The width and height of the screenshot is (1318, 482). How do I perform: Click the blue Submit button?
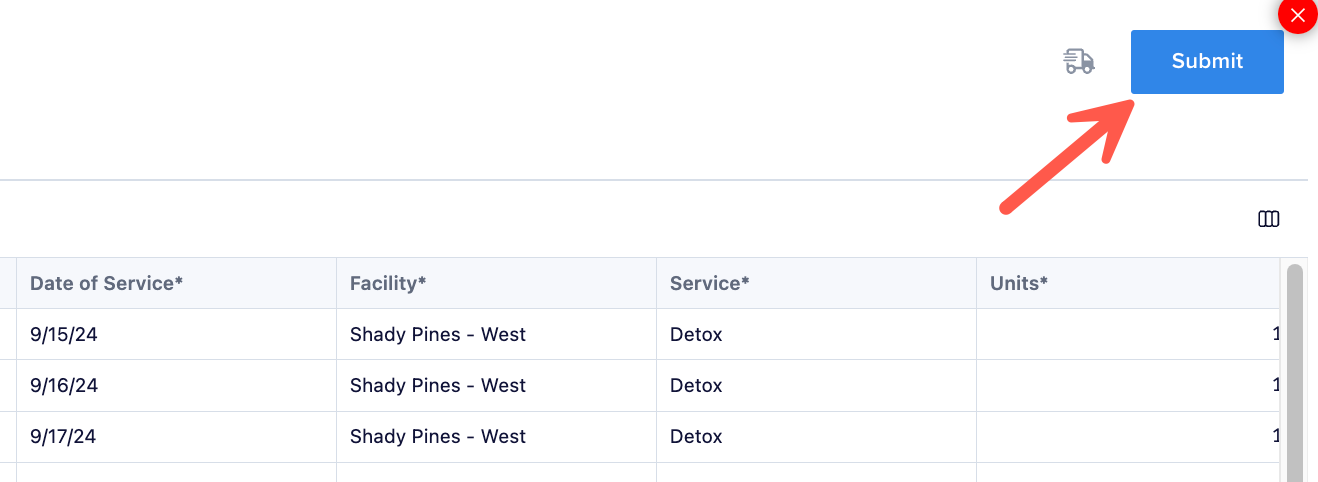(1207, 61)
